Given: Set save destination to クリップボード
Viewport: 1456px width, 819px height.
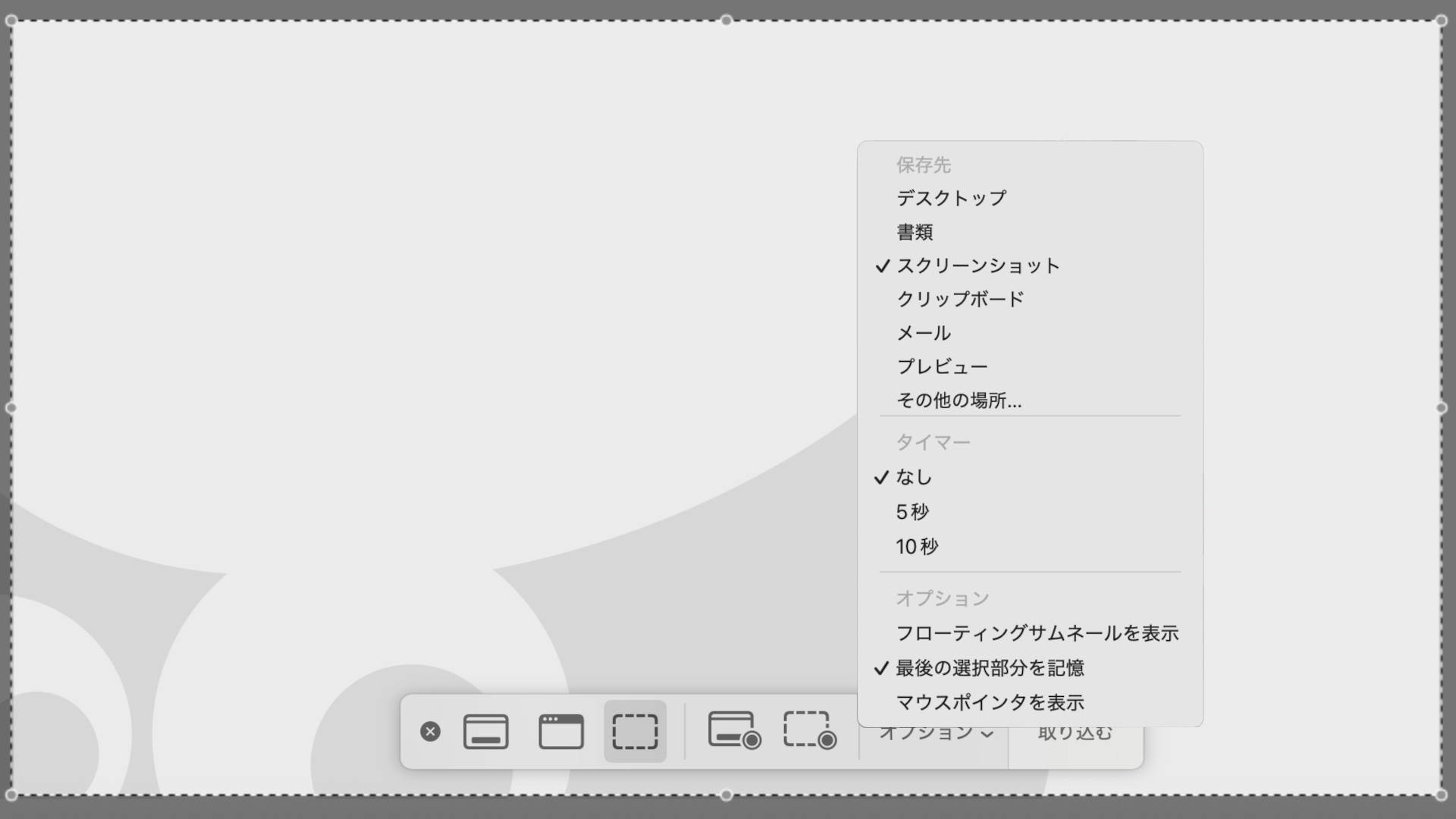Looking at the screenshot, I should [x=961, y=299].
